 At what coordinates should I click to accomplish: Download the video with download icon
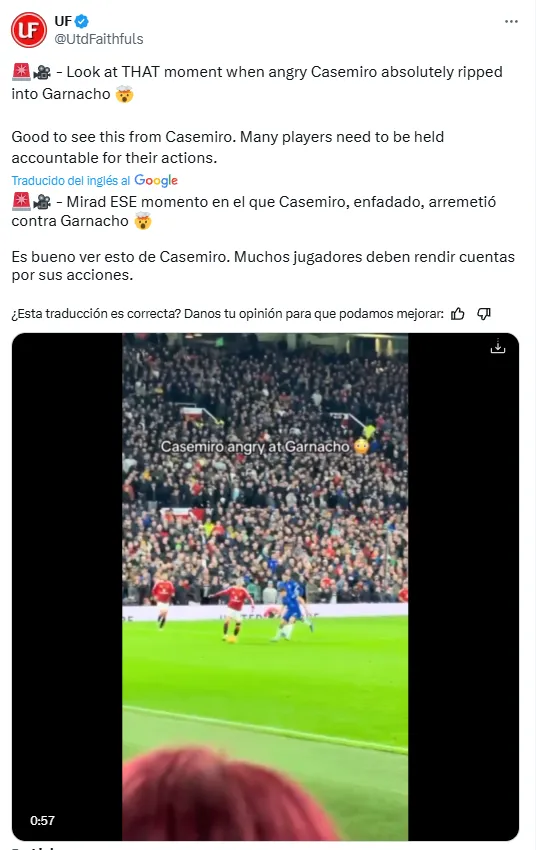point(498,346)
